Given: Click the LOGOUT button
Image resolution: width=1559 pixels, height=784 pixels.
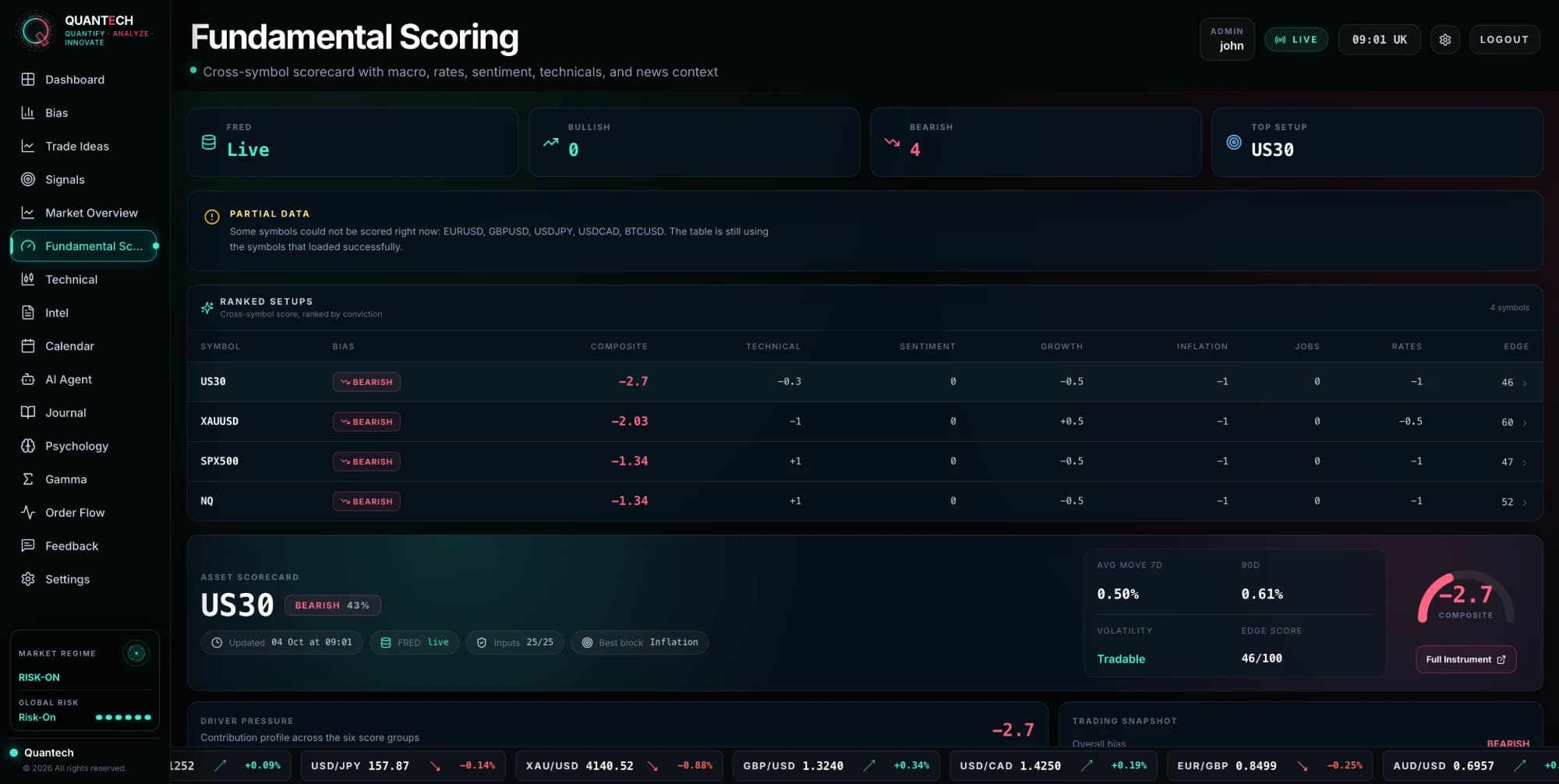Looking at the screenshot, I should click(x=1504, y=40).
